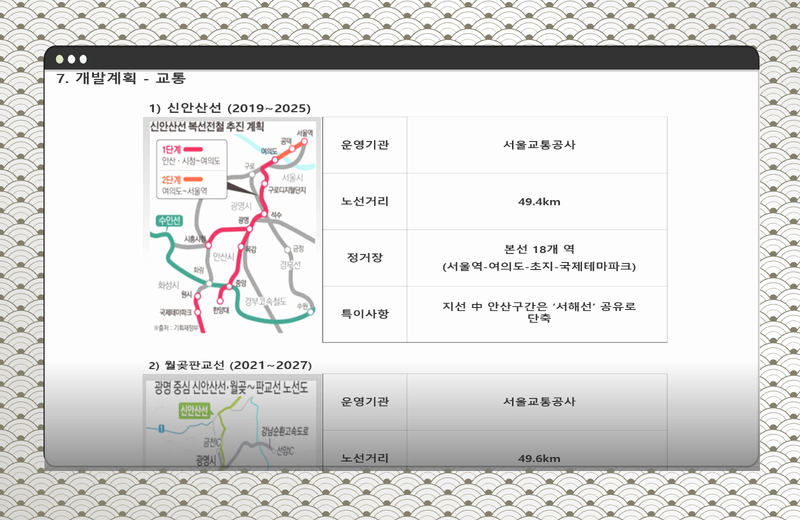Click the green 수인선 label on the map
This screenshot has height=520, width=800.
pyautogui.click(x=169, y=220)
